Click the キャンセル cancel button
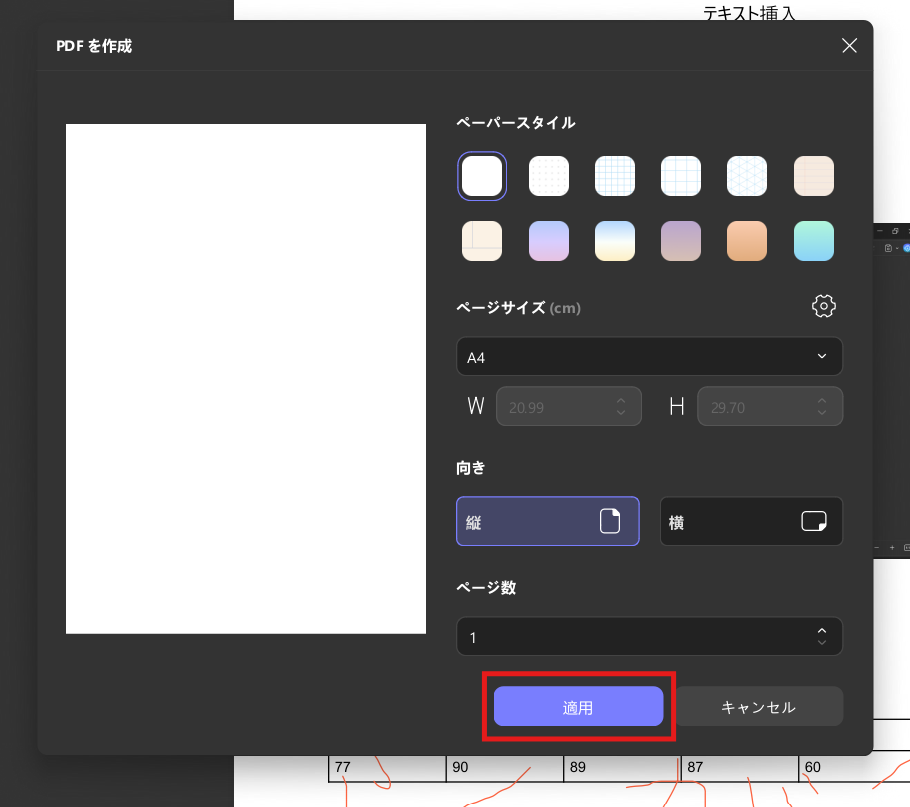Viewport: 910px width, 807px height. 758,707
